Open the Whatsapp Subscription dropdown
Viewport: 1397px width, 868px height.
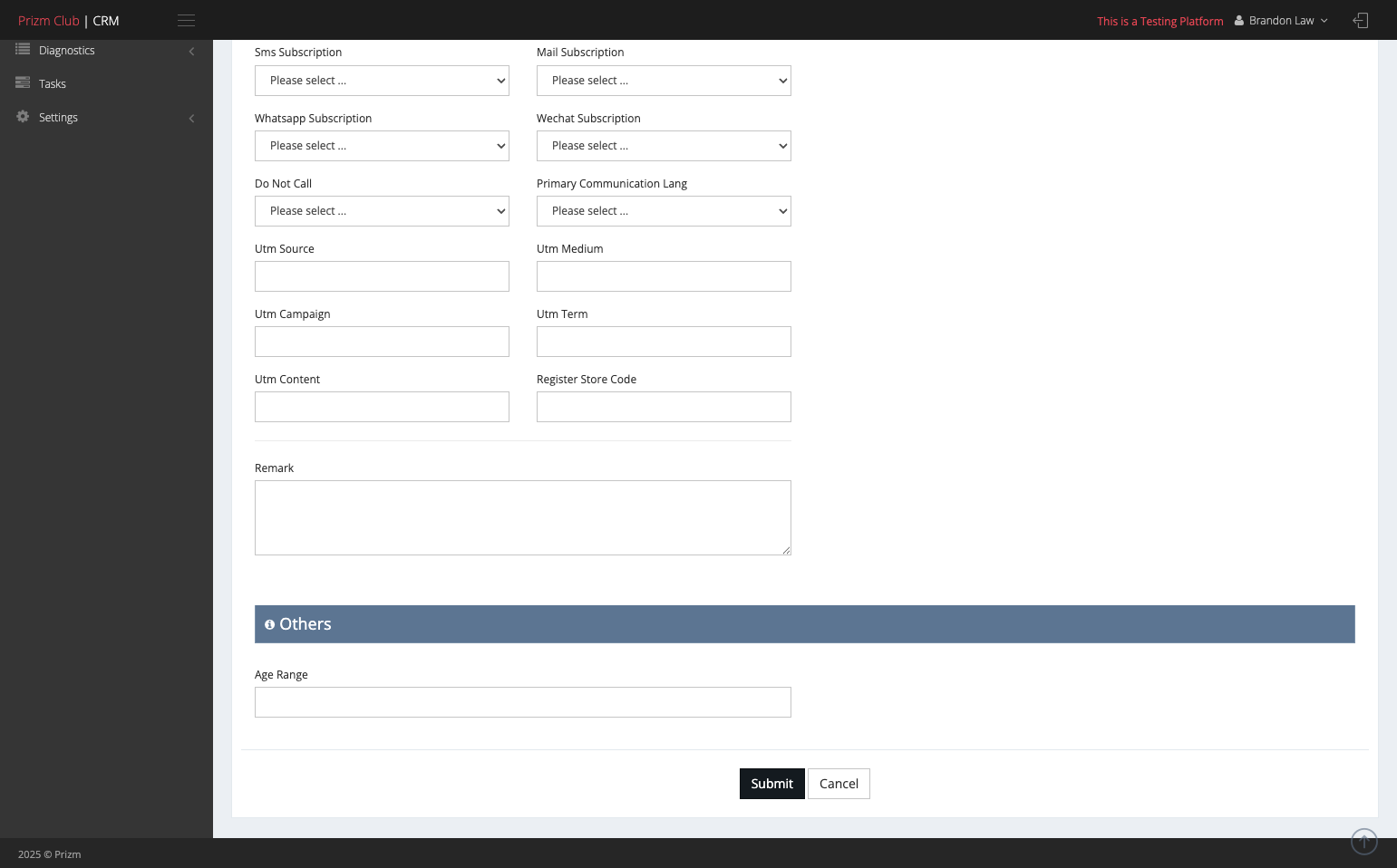pyautogui.click(x=382, y=146)
